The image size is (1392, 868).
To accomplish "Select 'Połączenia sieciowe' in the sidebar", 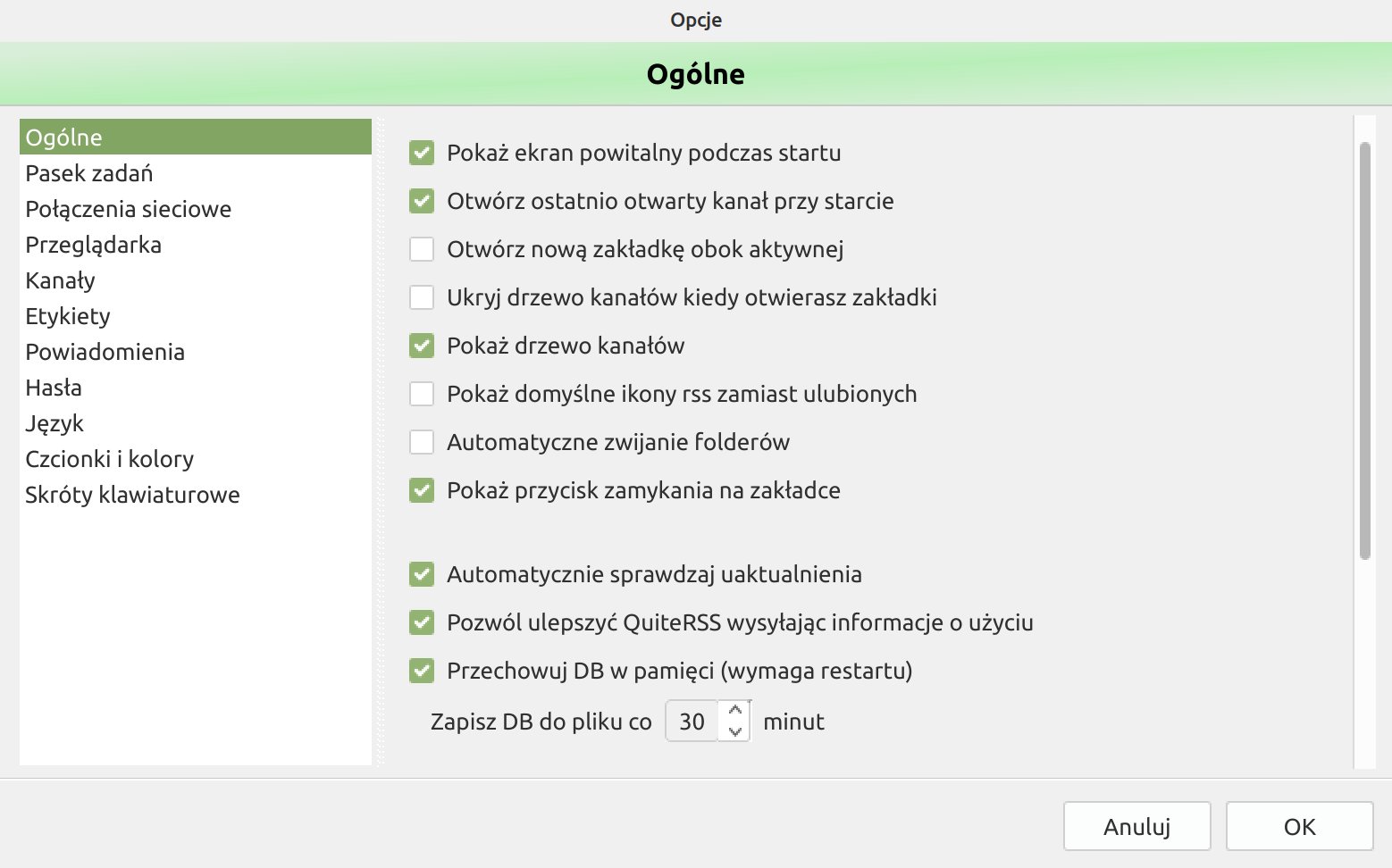I will pyautogui.click(x=129, y=209).
